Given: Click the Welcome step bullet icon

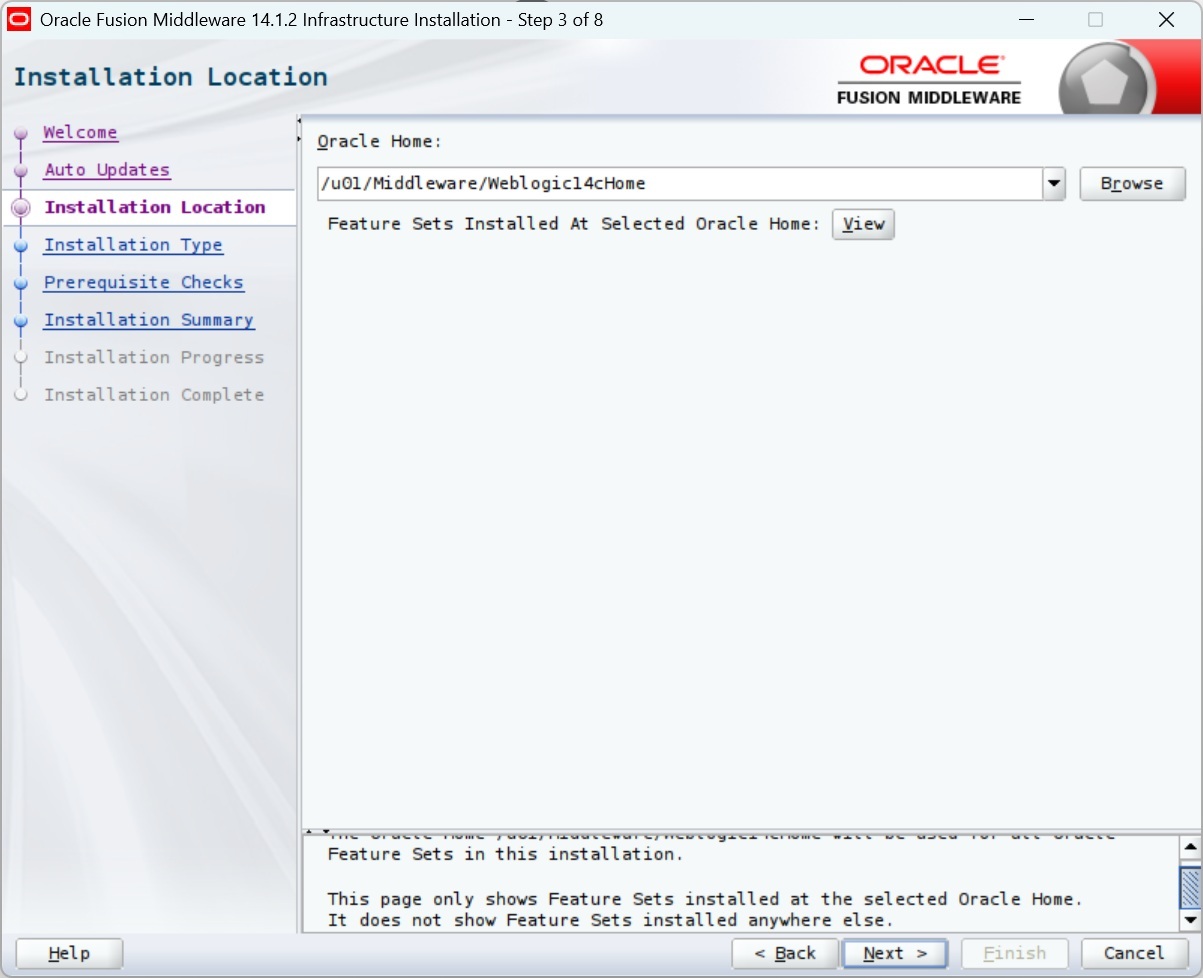Looking at the screenshot, I should 21,133.
